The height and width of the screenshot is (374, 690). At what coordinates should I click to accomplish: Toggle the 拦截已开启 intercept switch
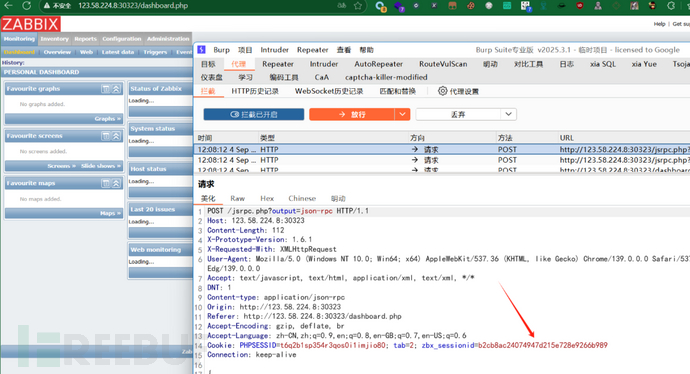click(254, 114)
